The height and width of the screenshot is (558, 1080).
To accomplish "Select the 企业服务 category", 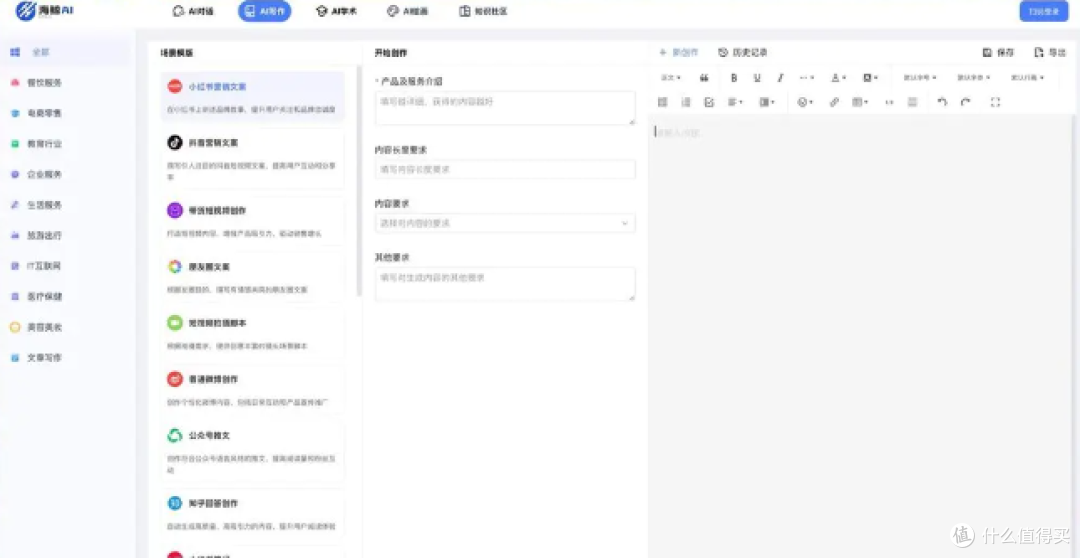I will (x=37, y=174).
